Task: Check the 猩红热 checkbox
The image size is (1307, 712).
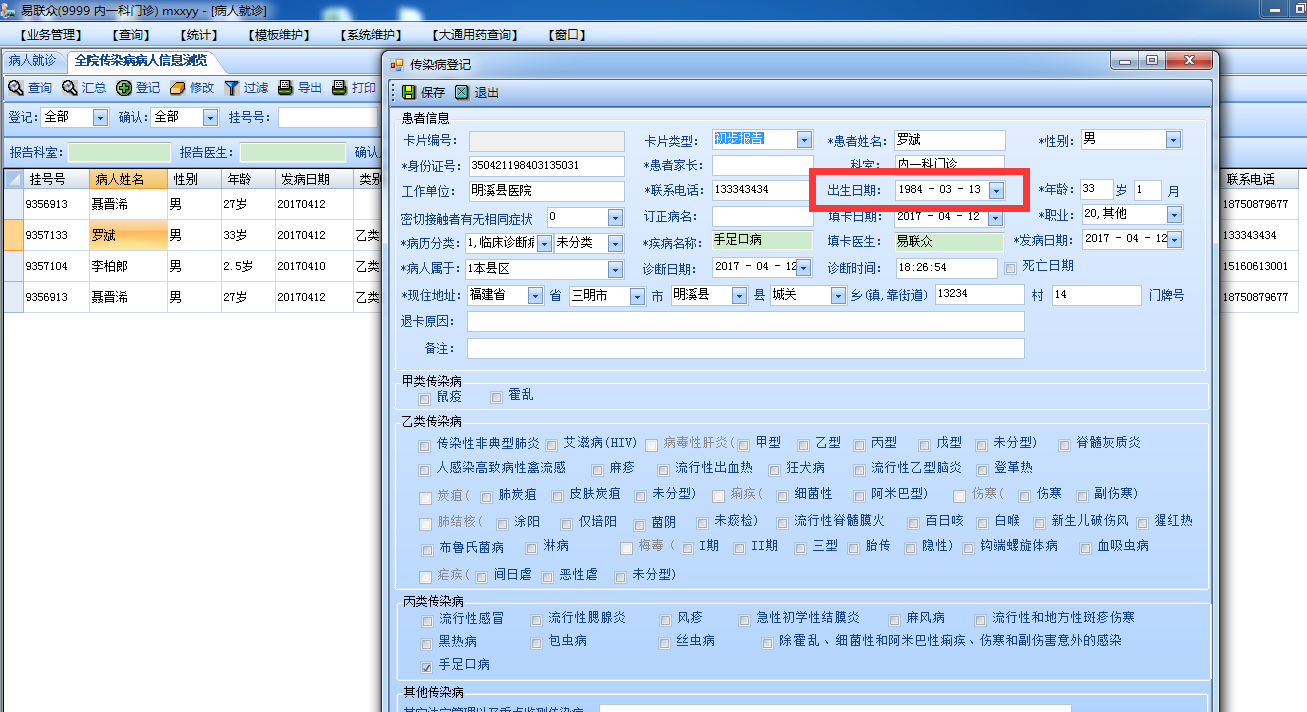Action: tap(1143, 522)
